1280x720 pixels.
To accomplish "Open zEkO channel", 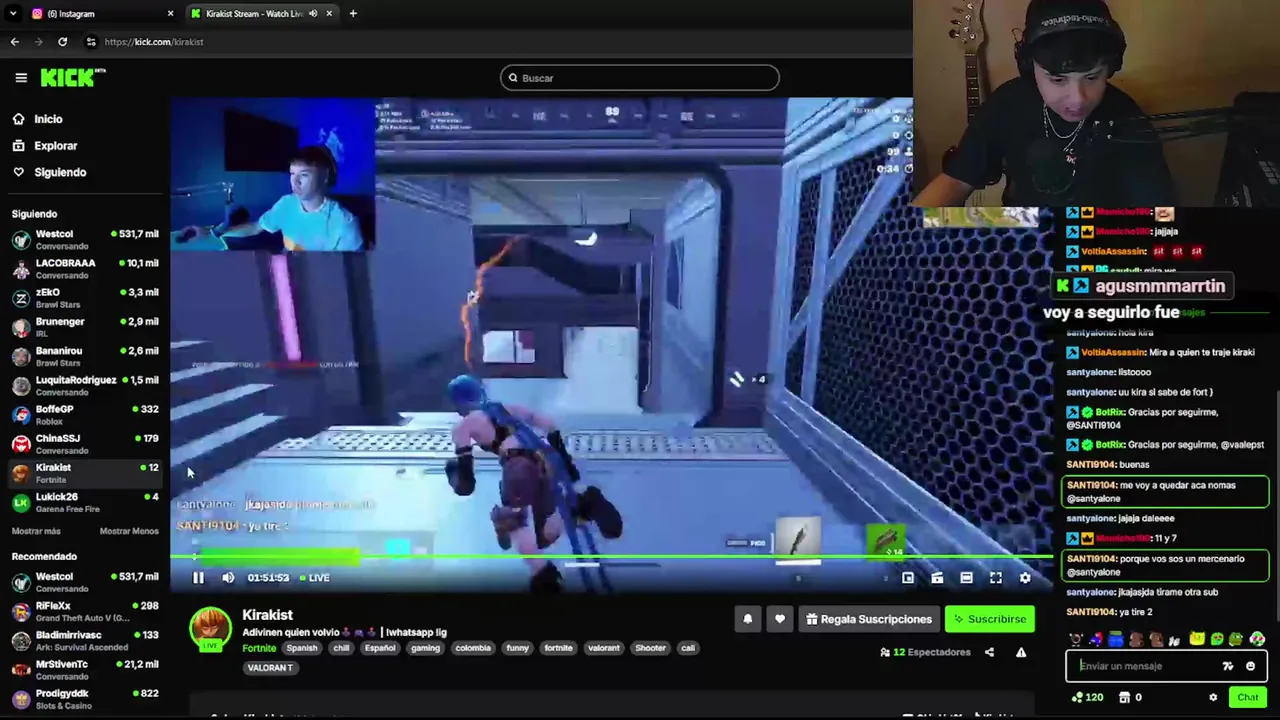I will [85, 298].
